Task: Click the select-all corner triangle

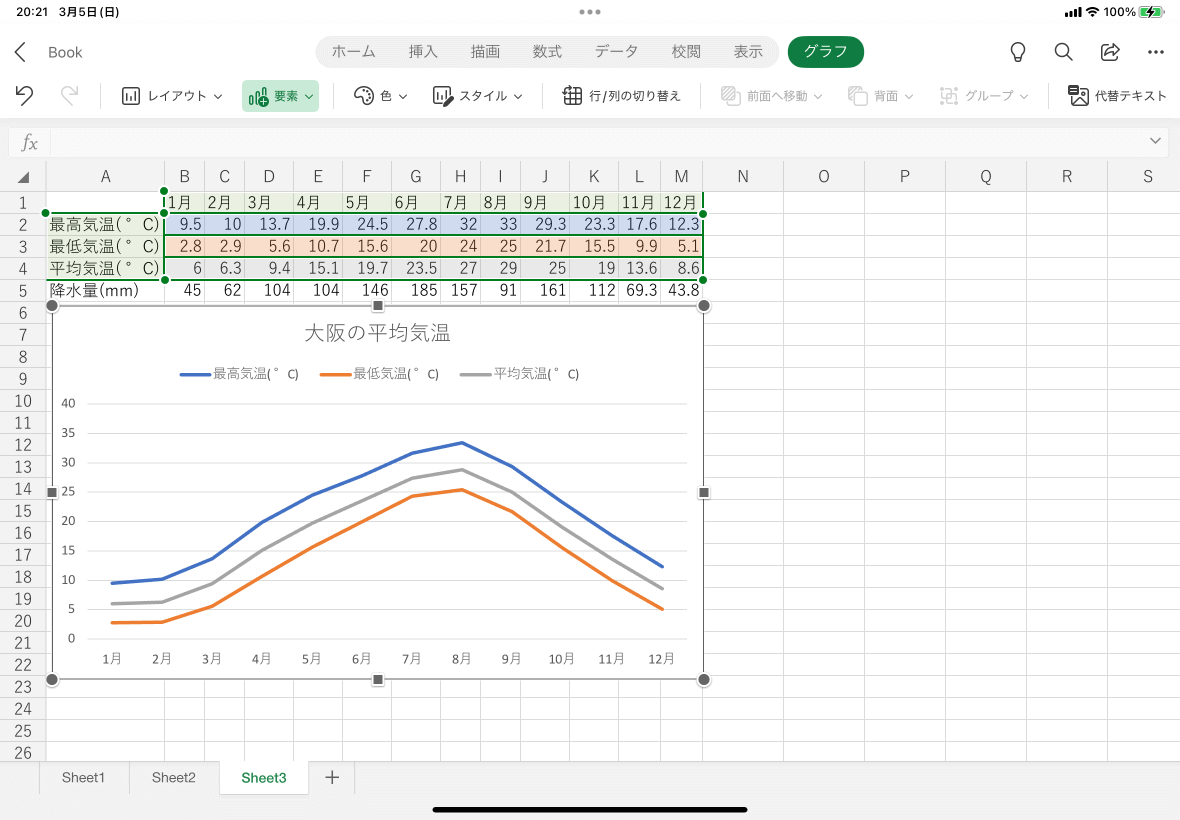Action: 24,178
